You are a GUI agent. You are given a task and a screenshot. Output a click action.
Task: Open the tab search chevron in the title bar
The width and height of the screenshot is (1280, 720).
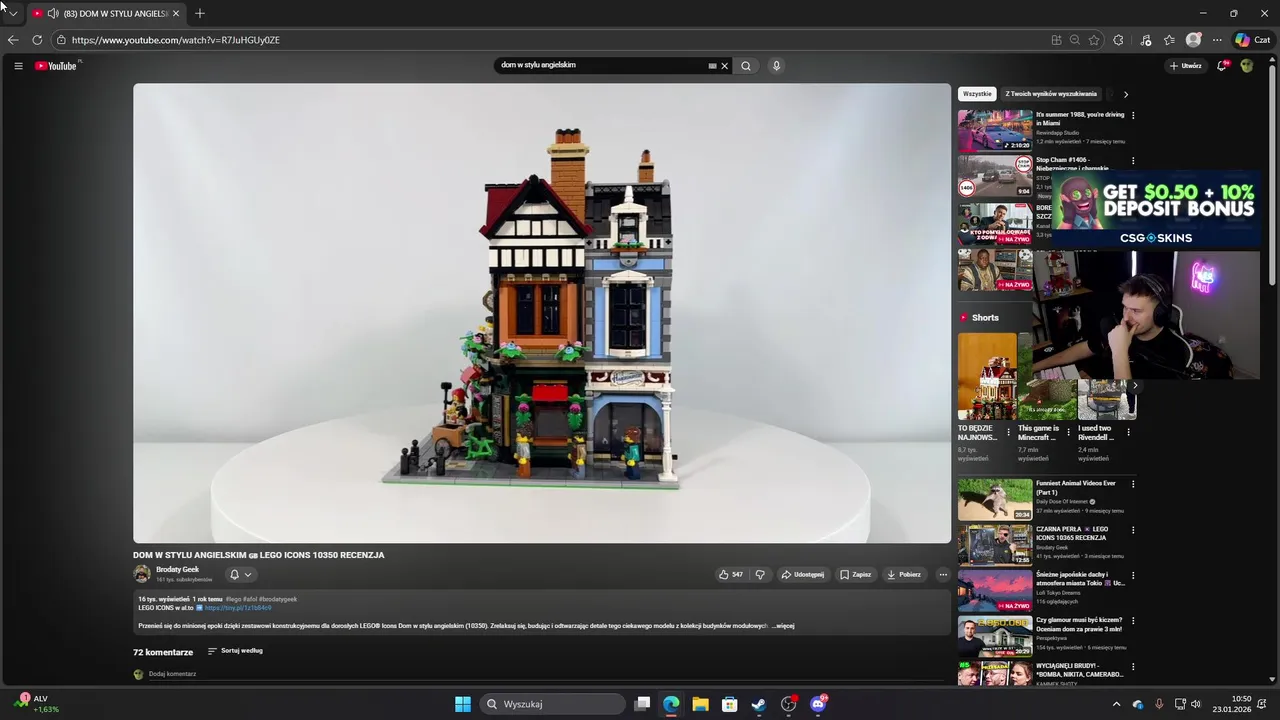click(x=13, y=14)
